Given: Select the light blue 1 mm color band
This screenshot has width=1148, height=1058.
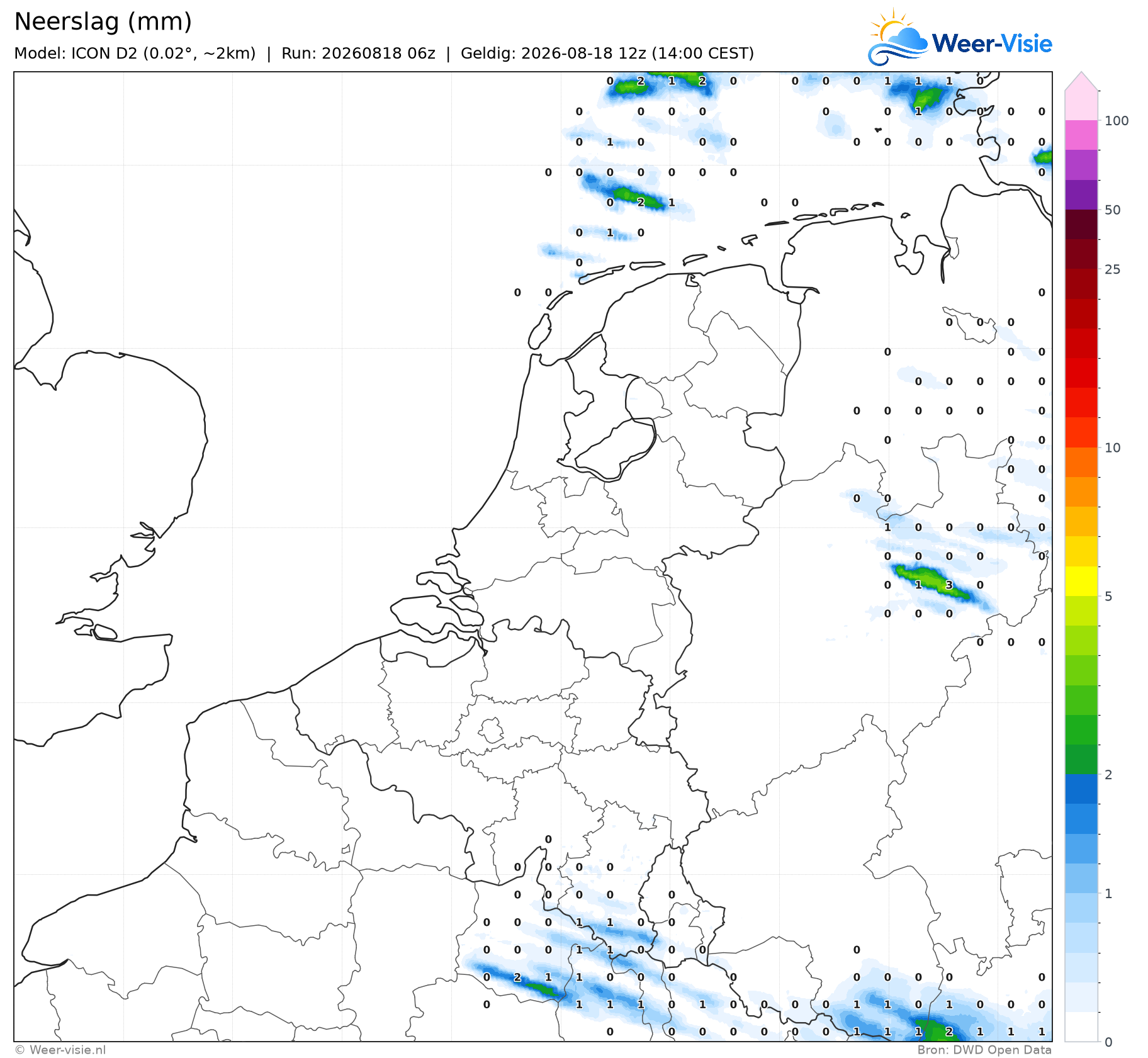Looking at the screenshot, I should click(1081, 879).
